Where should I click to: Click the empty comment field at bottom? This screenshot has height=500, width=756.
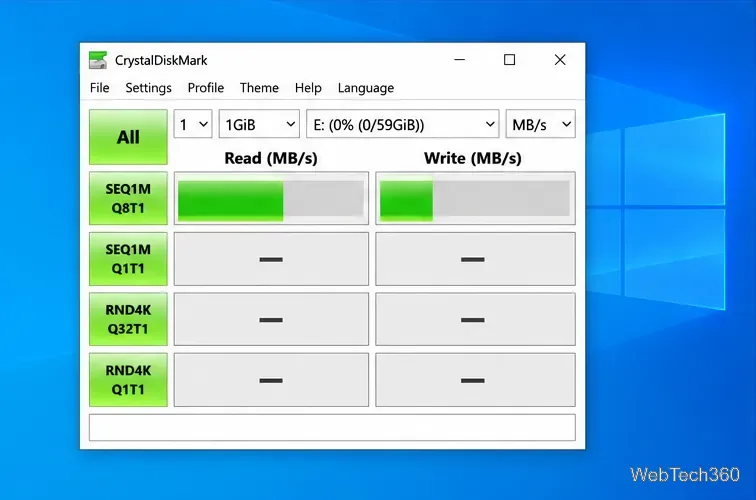pyautogui.click(x=332, y=427)
